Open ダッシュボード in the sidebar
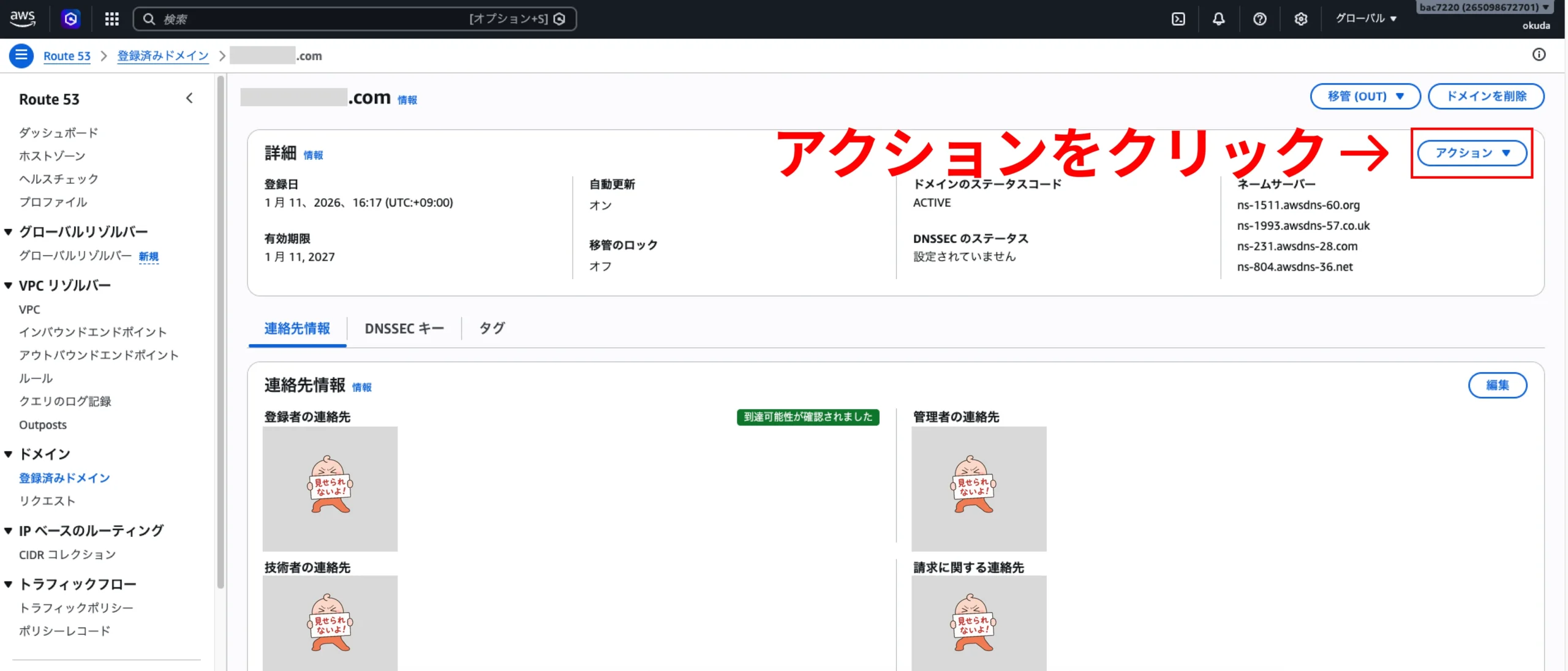 pyautogui.click(x=59, y=133)
